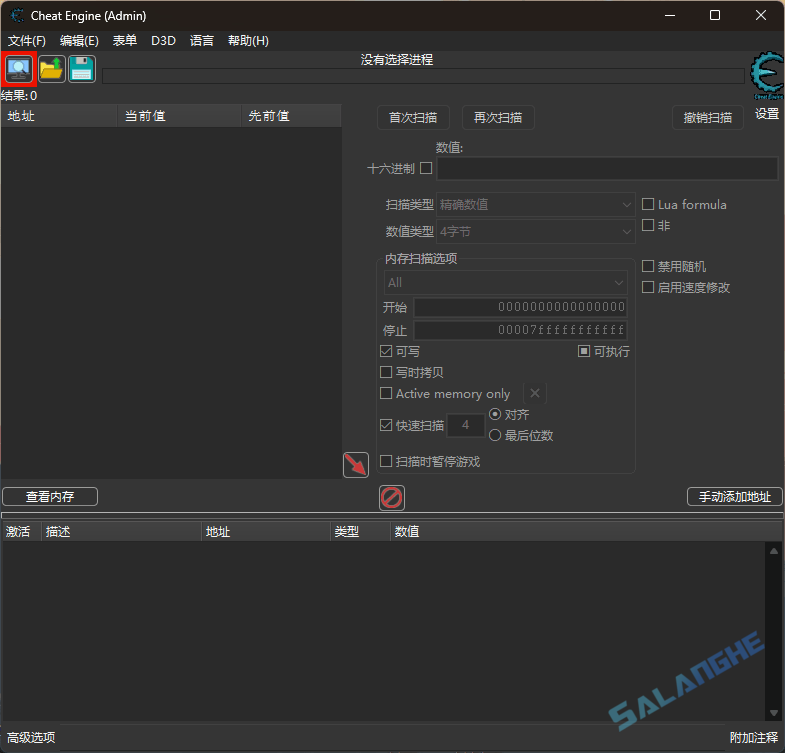Click the 首次扫描 first scan button
Viewport: 785px width, 753px height.
(413, 118)
